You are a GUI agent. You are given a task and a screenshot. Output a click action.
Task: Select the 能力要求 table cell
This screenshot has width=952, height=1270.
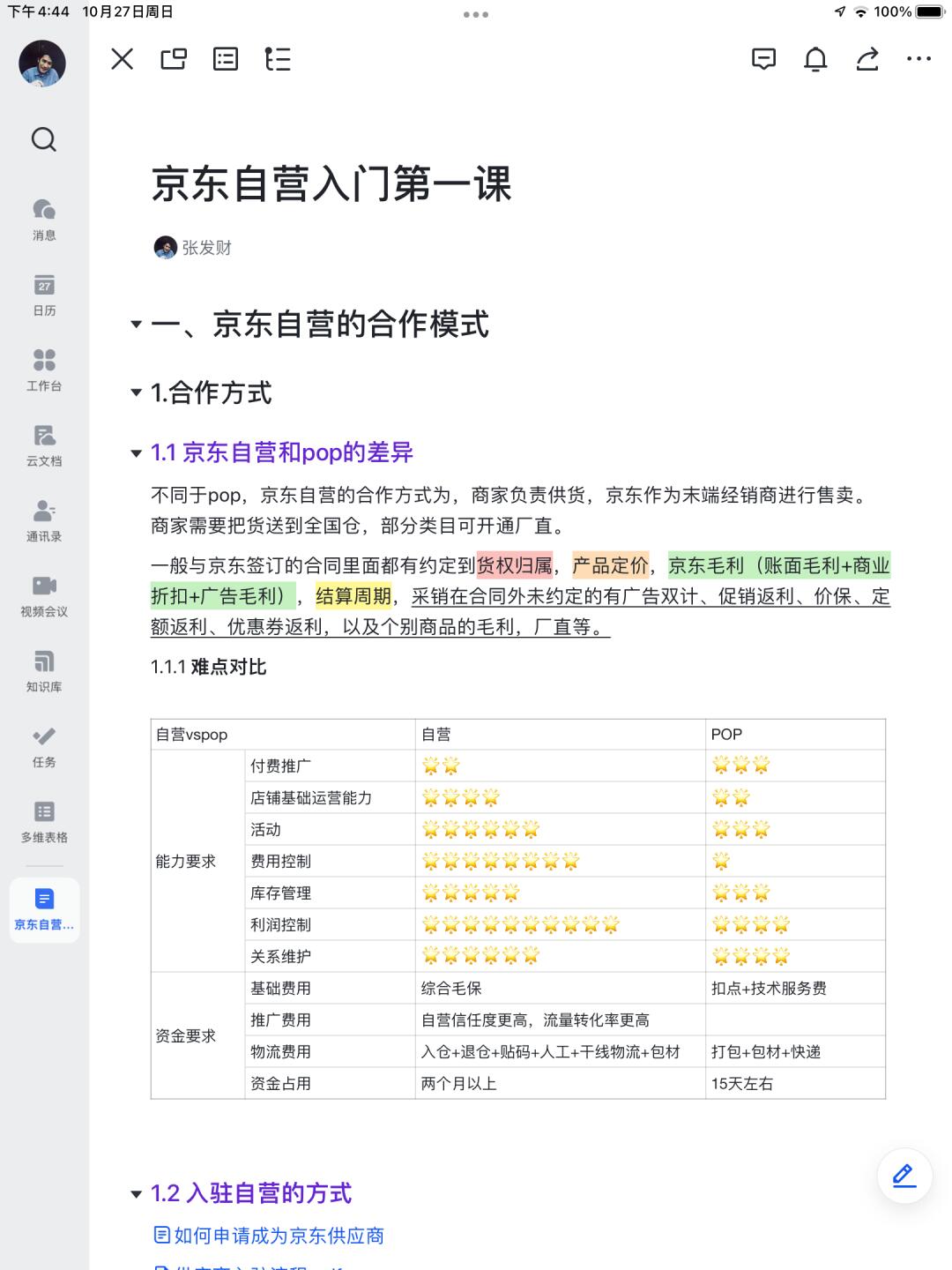tap(197, 861)
